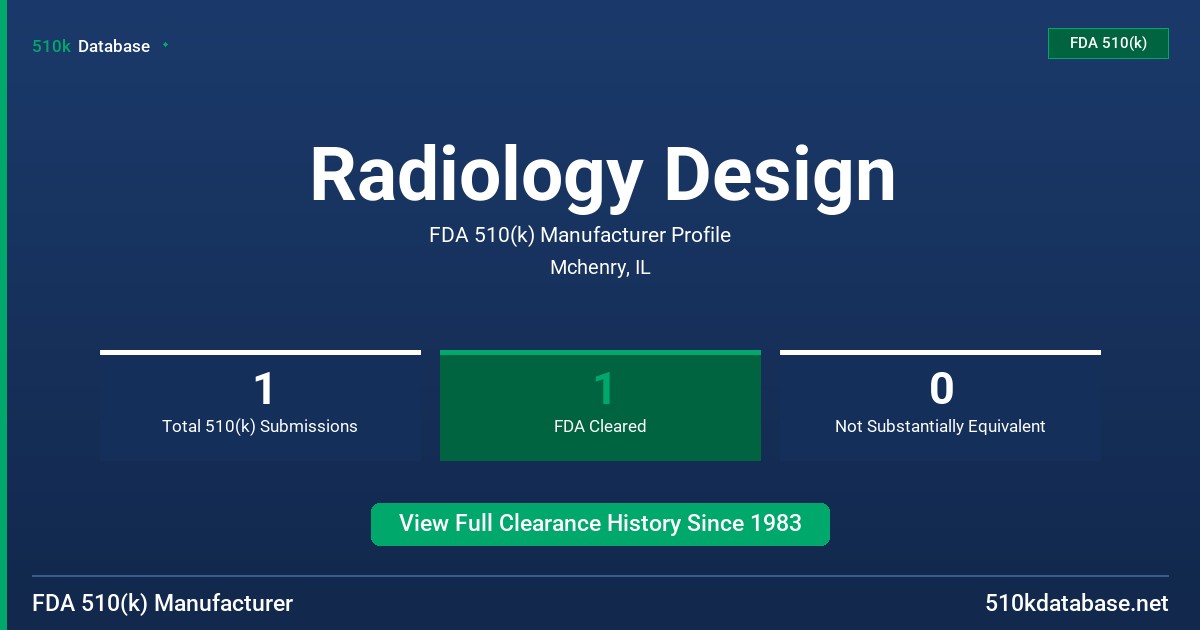Select the FDA 510(k) Manufacturer Profile subtitle
1200x630 pixels.
(580, 235)
